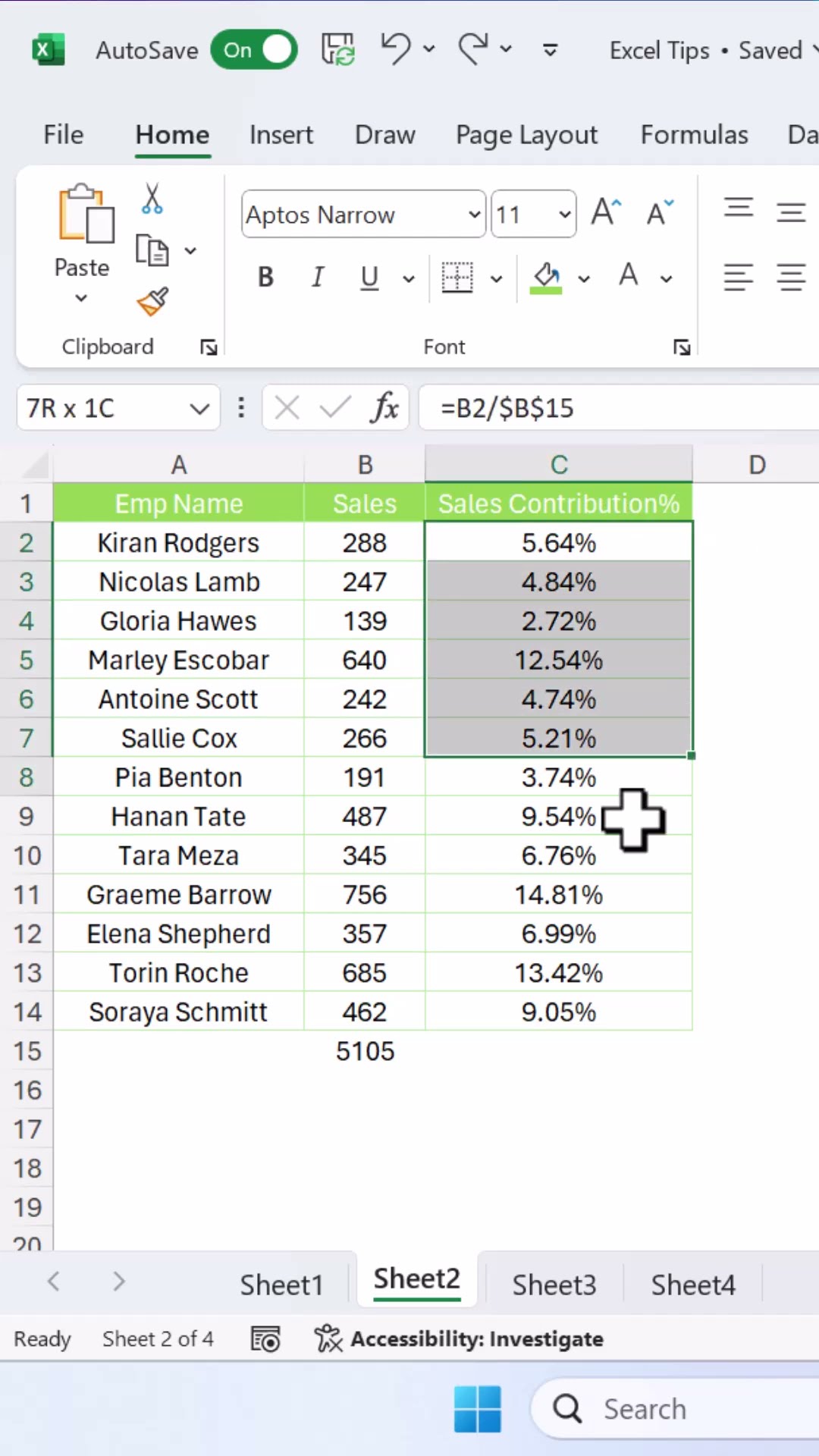
Task: Expand the Name Box dropdown arrow
Action: [x=199, y=409]
